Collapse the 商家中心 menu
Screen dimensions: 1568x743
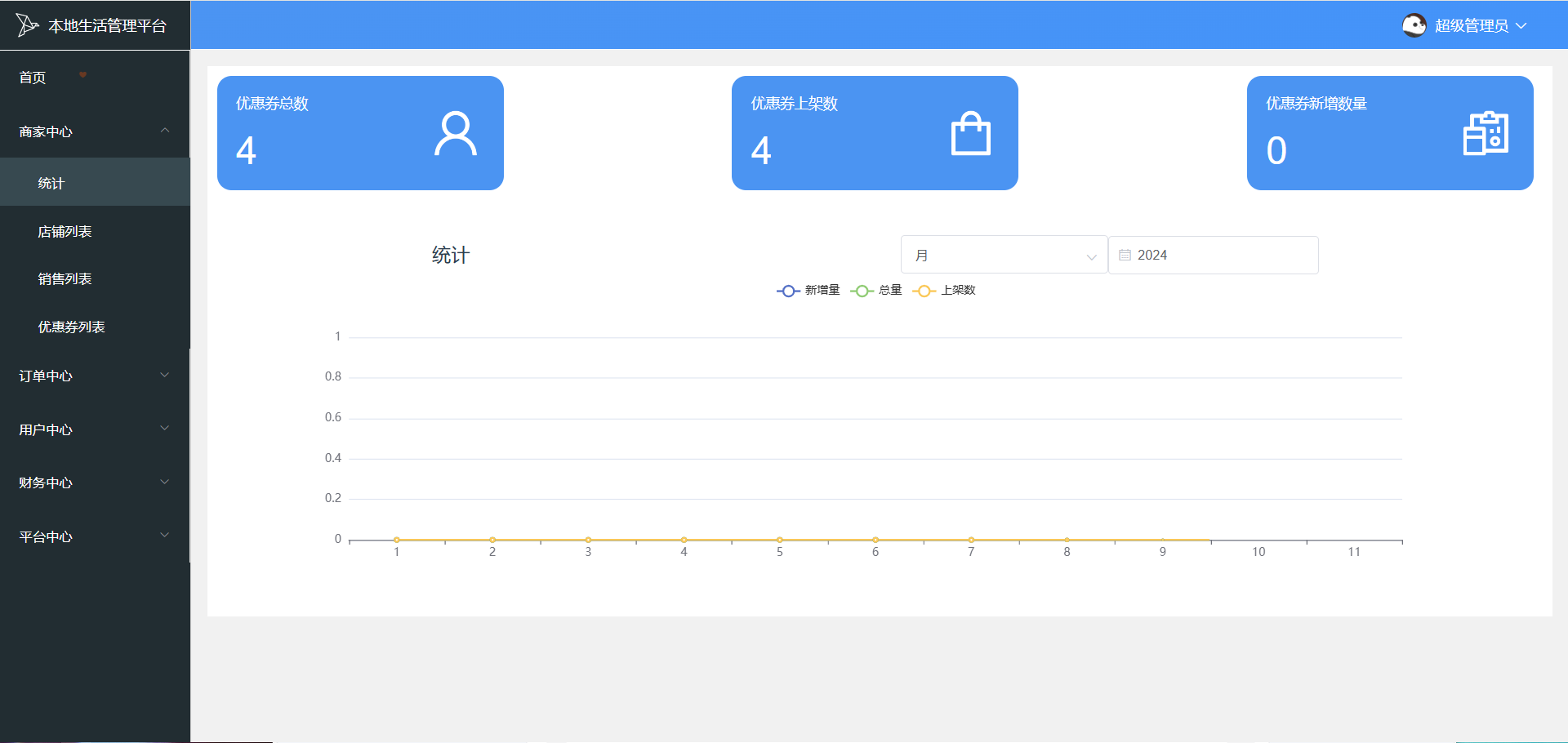point(95,131)
